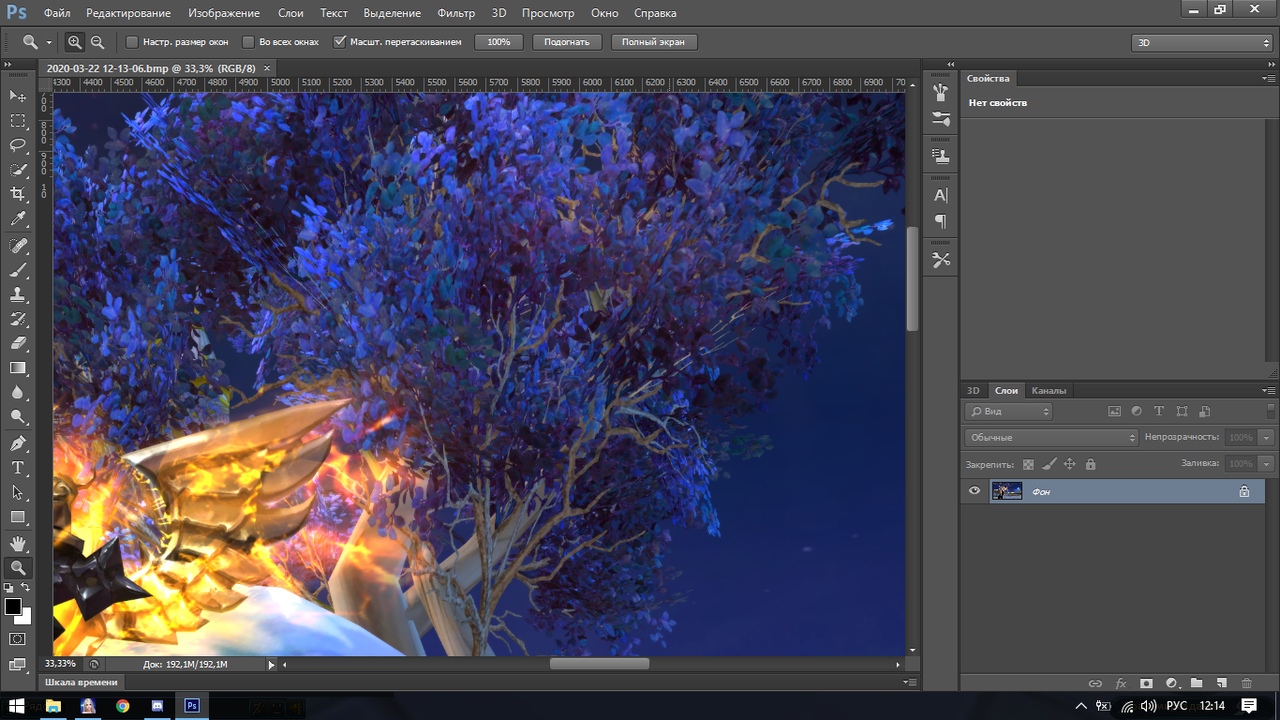Select the Hand tool
The height and width of the screenshot is (720, 1280).
tap(18, 543)
